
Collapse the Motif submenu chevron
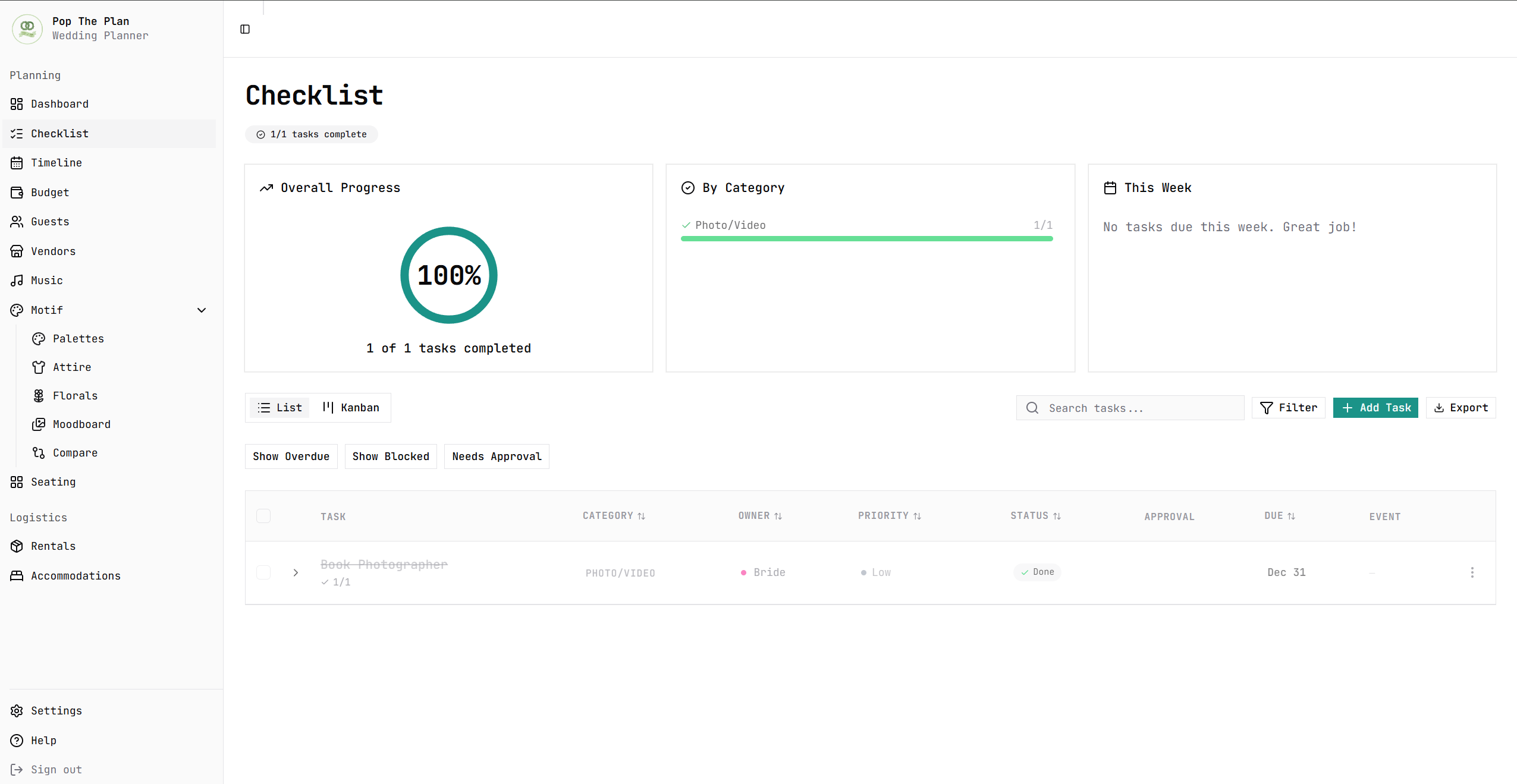click(x=202, y=310)
